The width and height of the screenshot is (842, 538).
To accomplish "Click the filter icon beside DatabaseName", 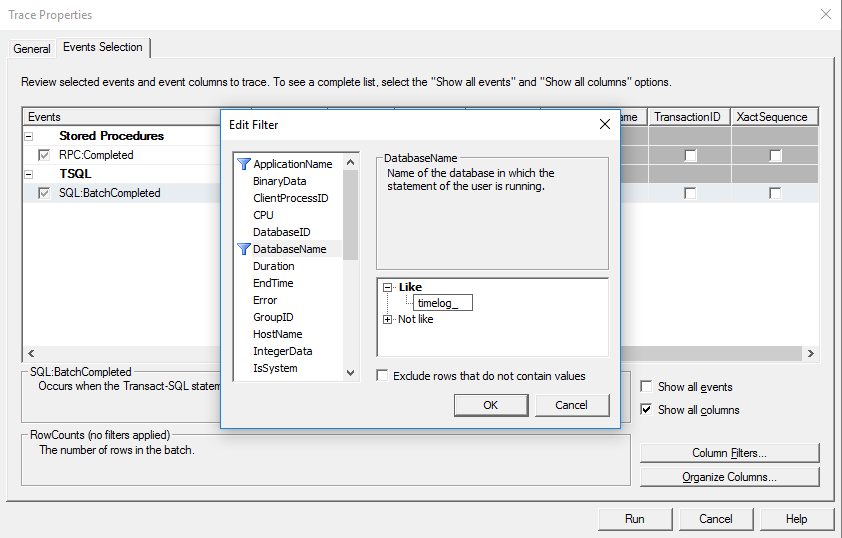I will (243, 249).
